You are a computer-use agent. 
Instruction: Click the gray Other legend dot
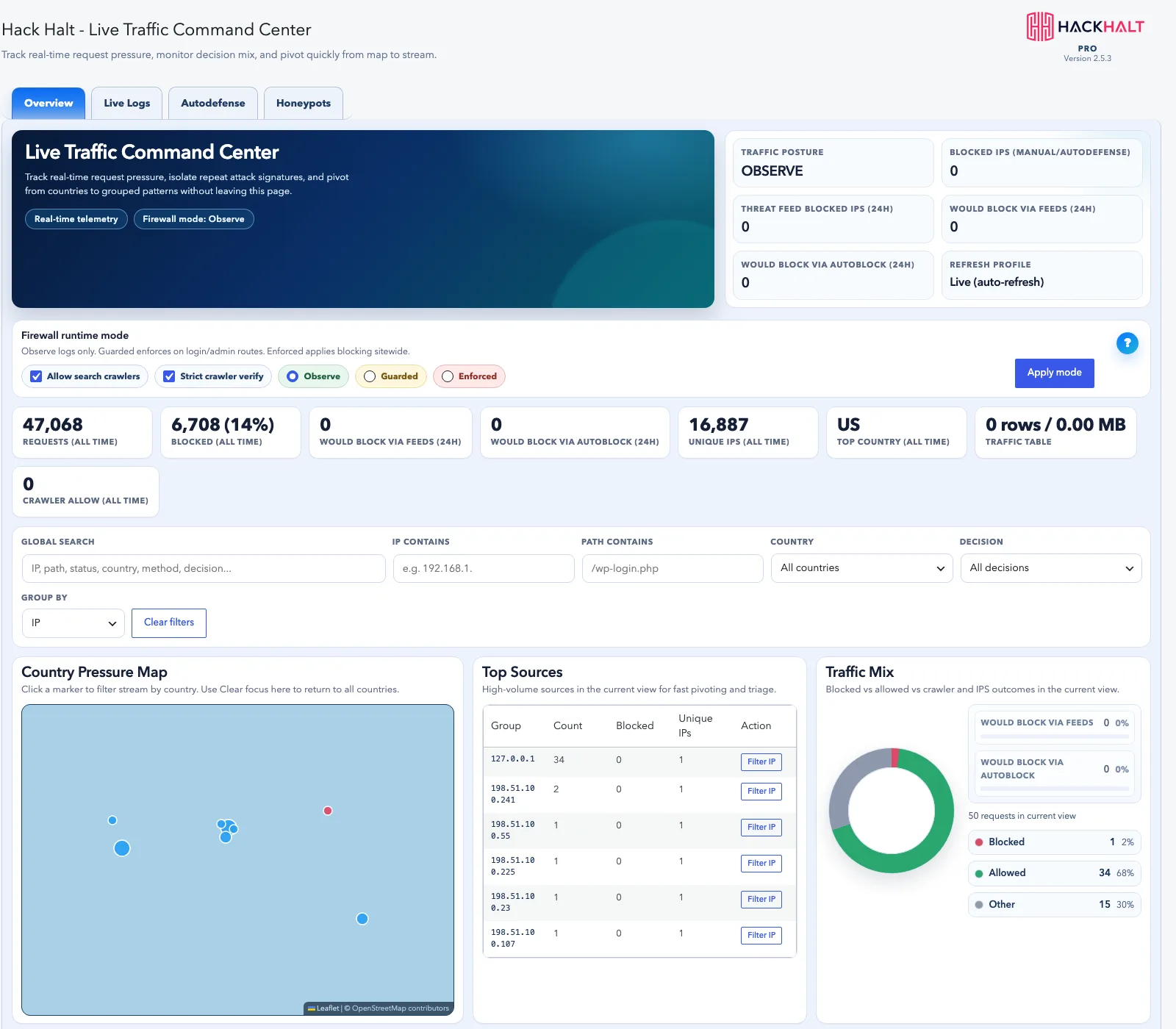click(x=979, y=905)
